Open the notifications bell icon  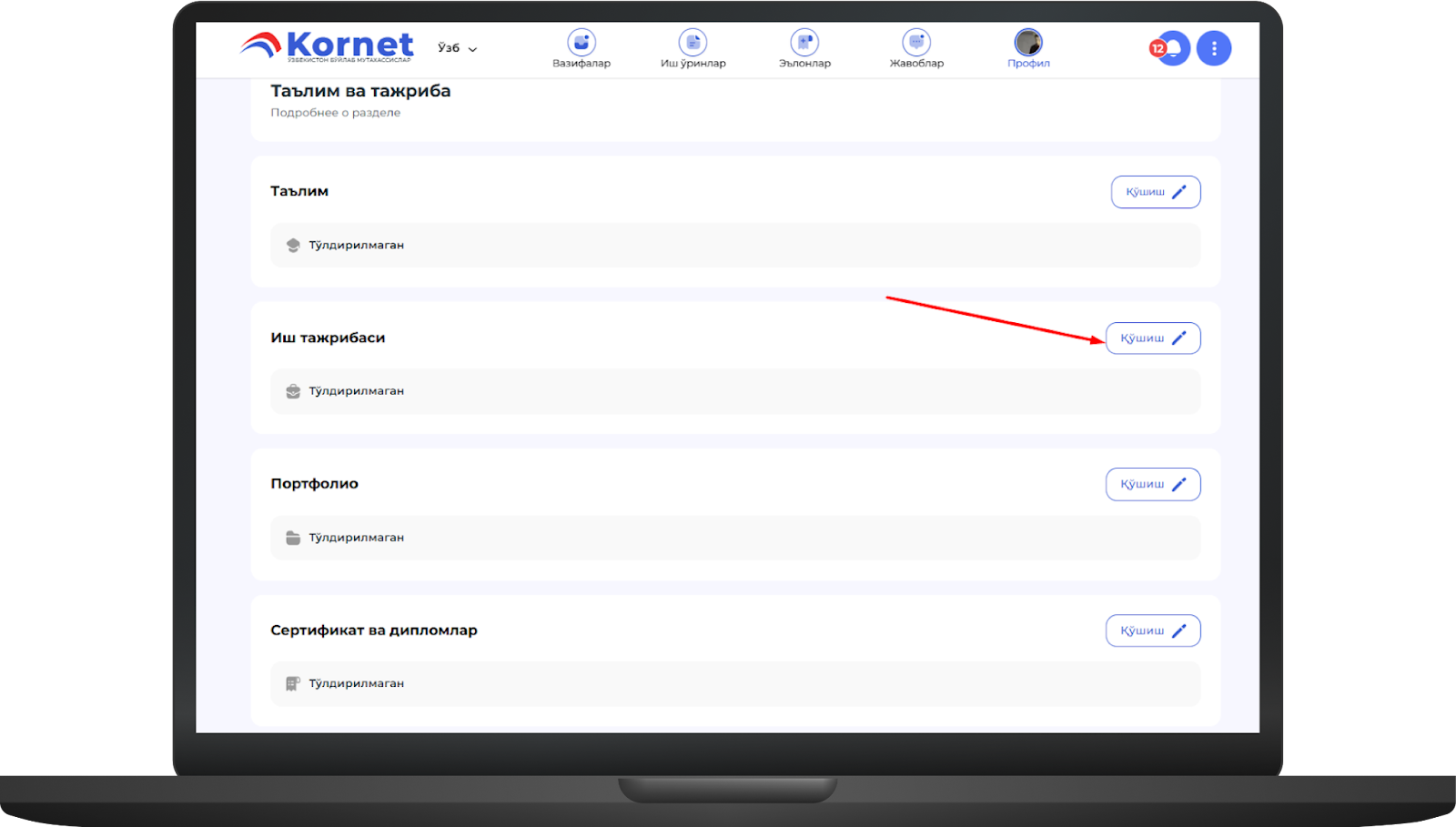click(x=1176, y=48)
